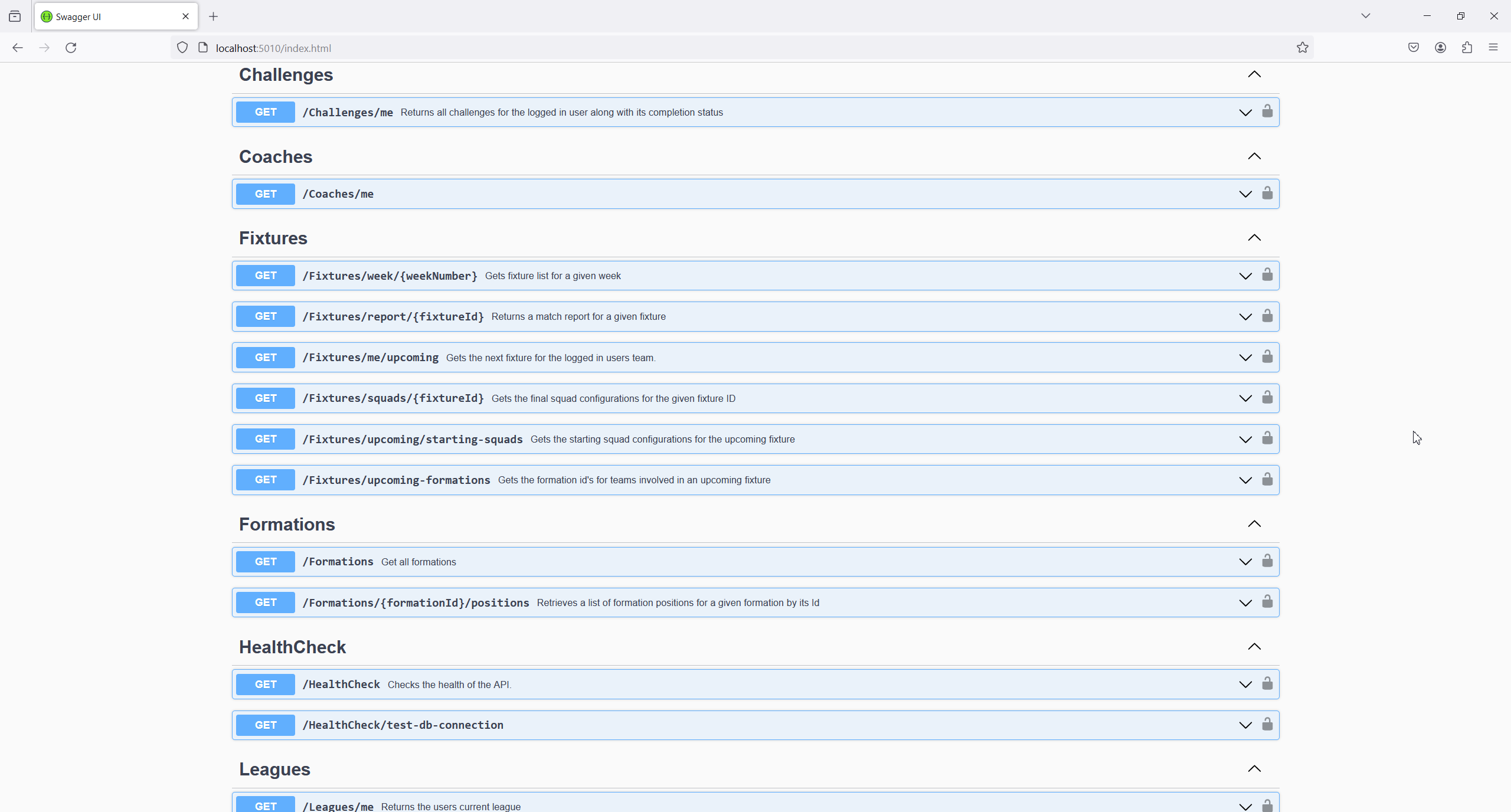Click lock icon on /Challenges/me endpoint
This screenshot has height=812, width=1511.
[x=1267, y=112]
